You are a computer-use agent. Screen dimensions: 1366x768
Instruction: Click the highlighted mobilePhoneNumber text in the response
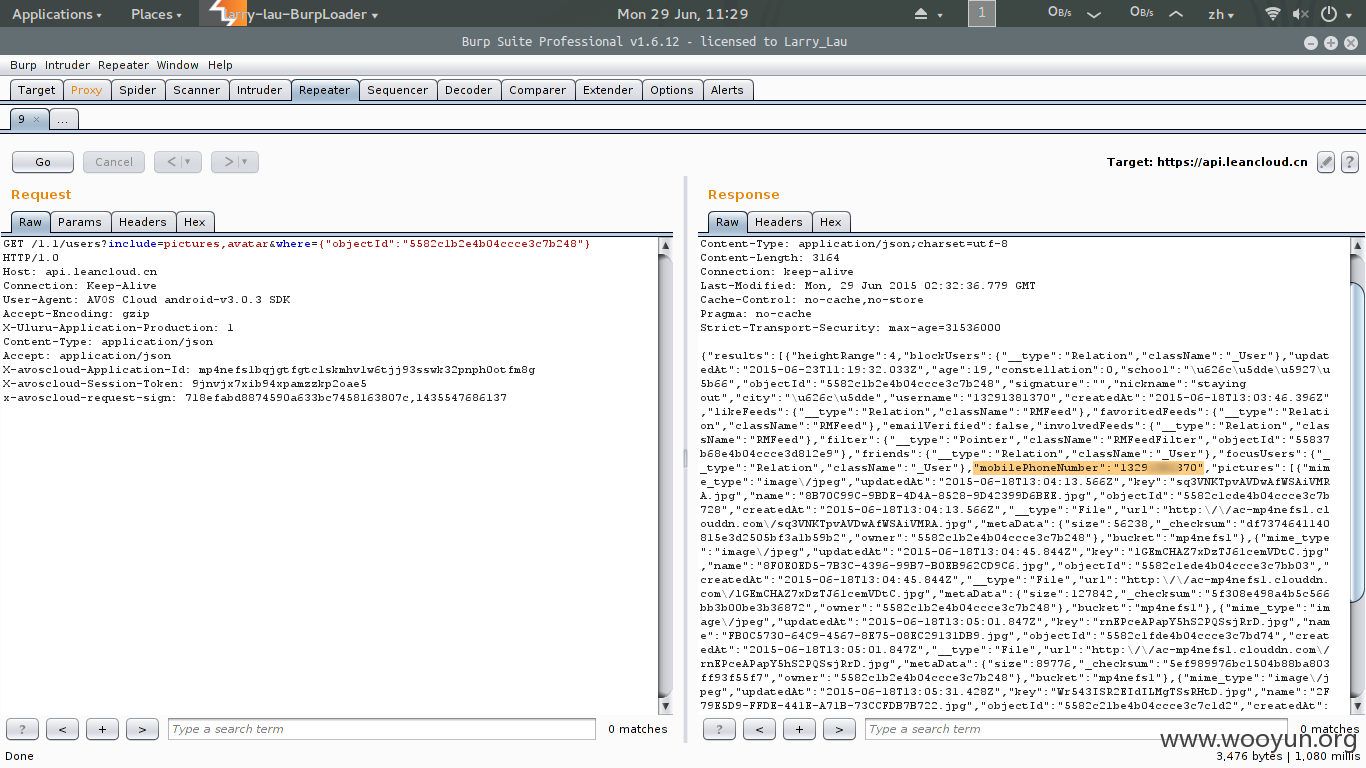tap(1089, 468)
